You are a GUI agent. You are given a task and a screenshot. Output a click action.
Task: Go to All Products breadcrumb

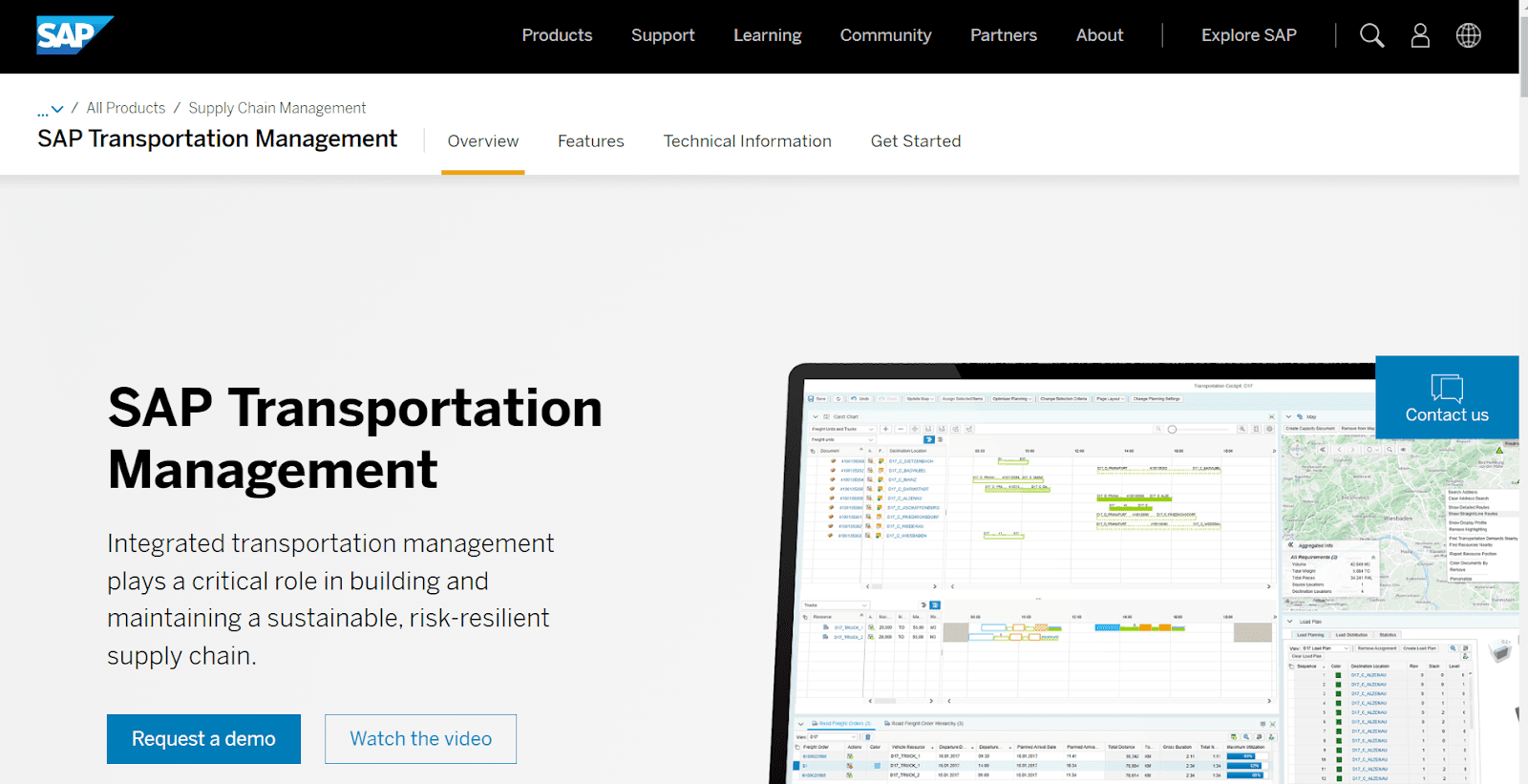pyautogui.click(x=126, y=108)
